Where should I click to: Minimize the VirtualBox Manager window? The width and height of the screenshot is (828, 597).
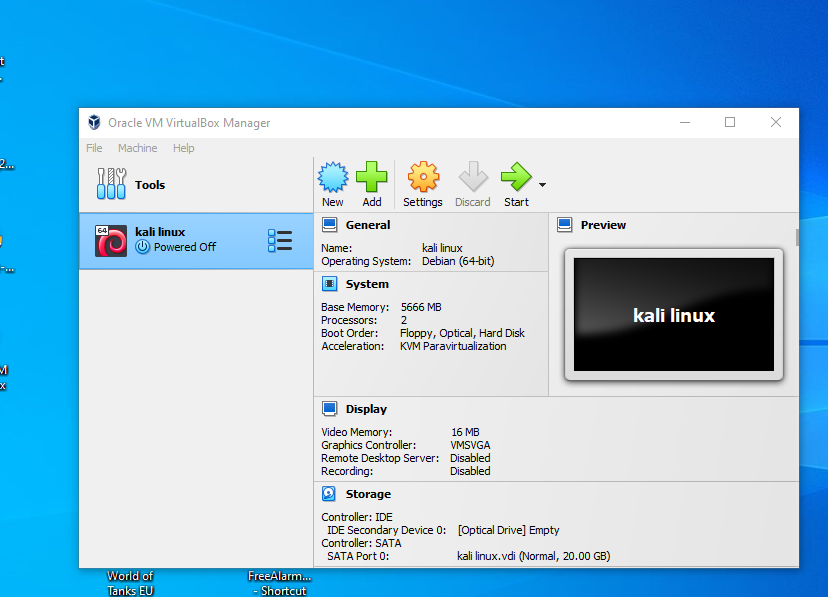click(685, 122)
